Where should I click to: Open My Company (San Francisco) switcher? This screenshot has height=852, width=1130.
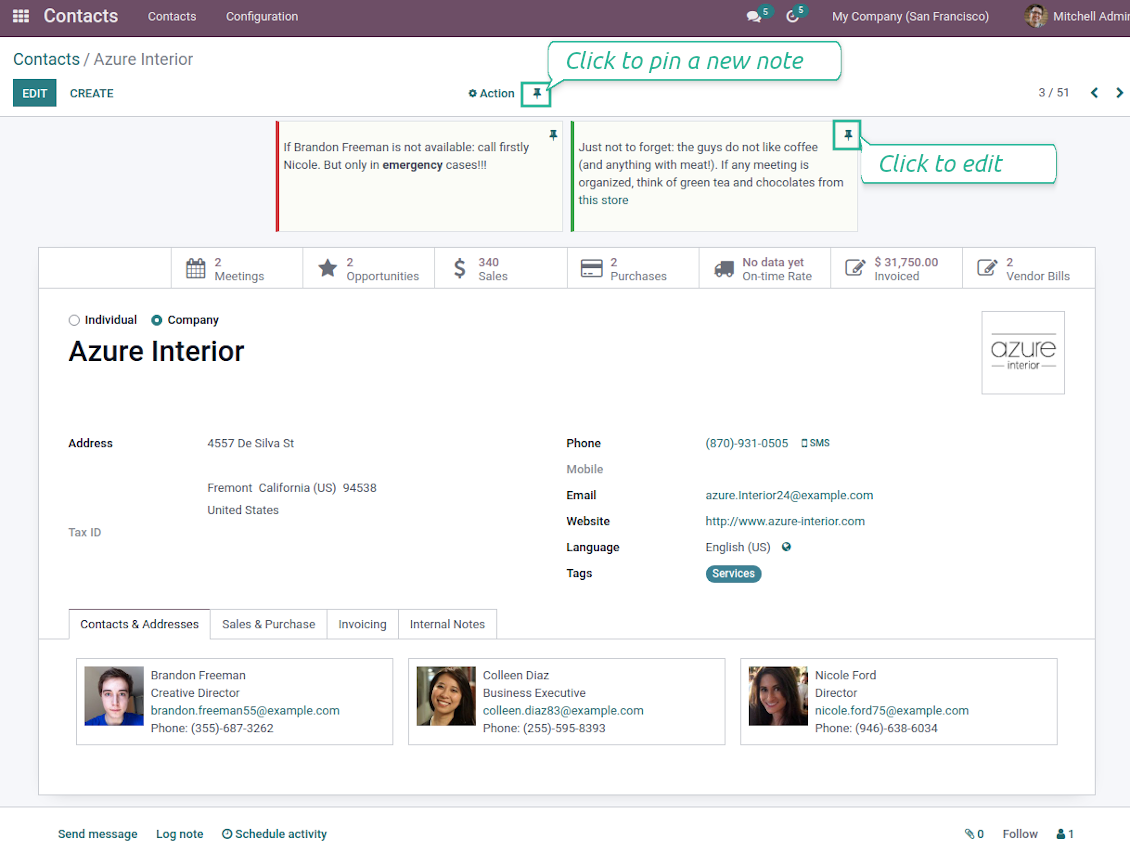coord(910,16)
